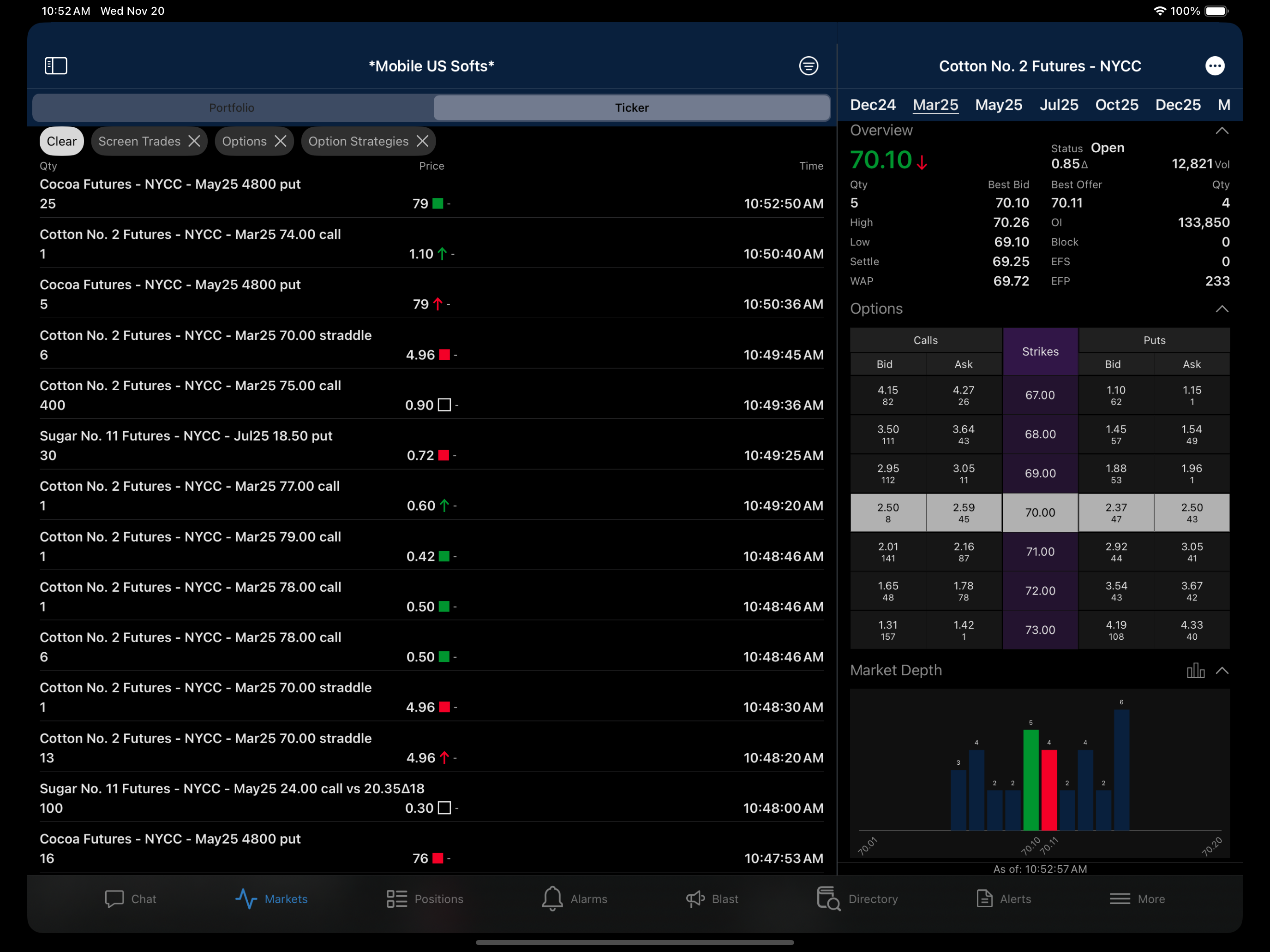
Task: Toggle the sidebar panel icon
Action: pos(56,66)
